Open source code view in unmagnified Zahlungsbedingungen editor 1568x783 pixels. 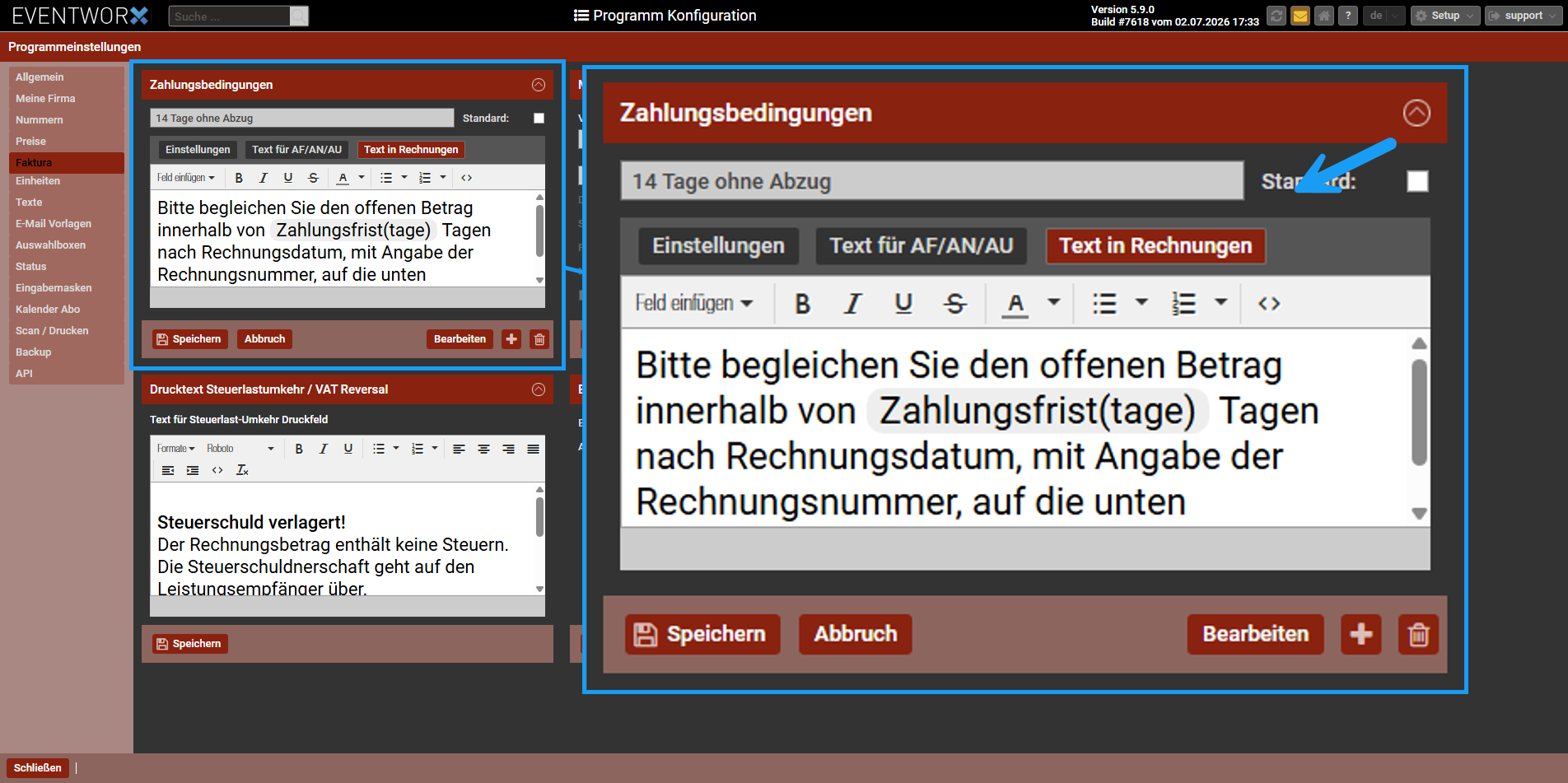(466, 178)
